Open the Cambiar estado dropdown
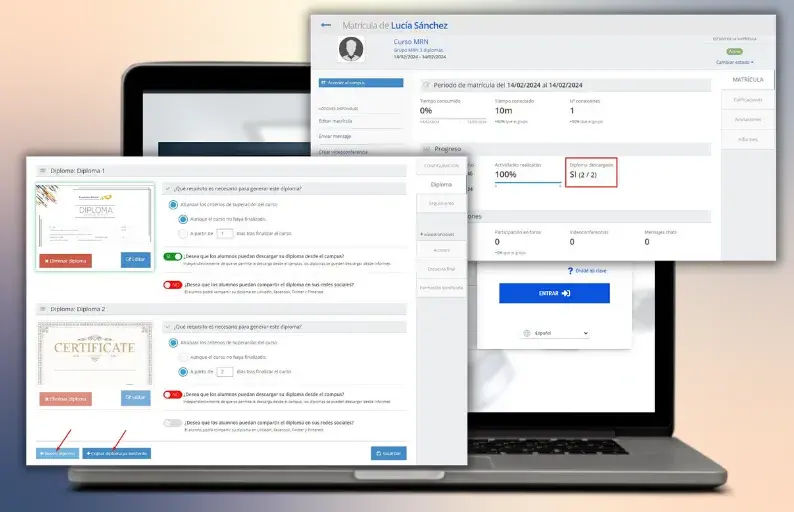Viewport: 794px width, 512px height. coord(734,62)
